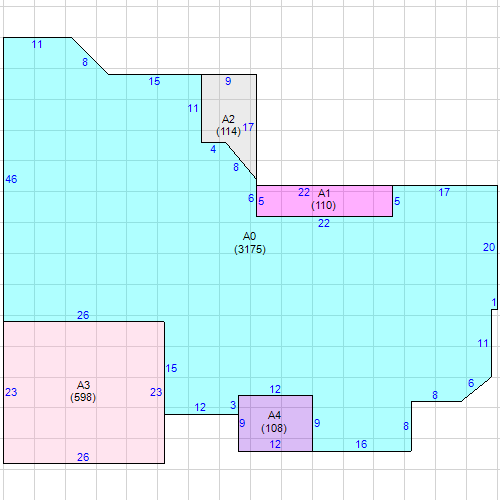Click the 26 dimension on A3's bottom edge

pos(83,457)
